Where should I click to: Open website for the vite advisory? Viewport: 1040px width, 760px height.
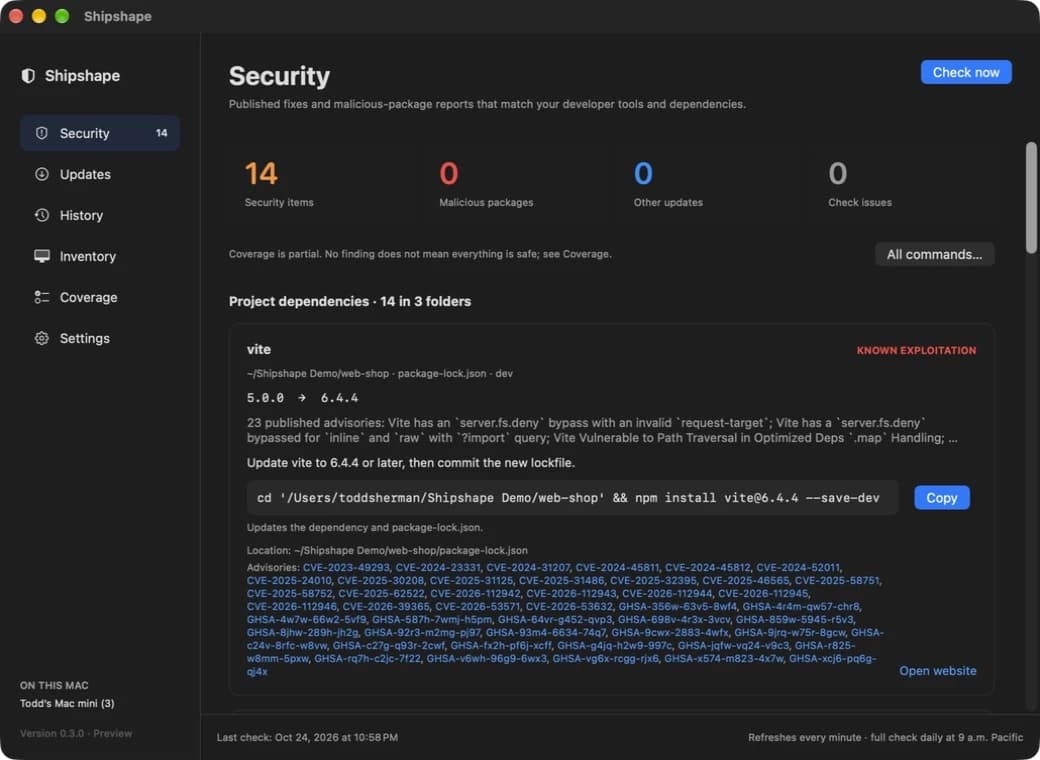[x=937, y=671]
